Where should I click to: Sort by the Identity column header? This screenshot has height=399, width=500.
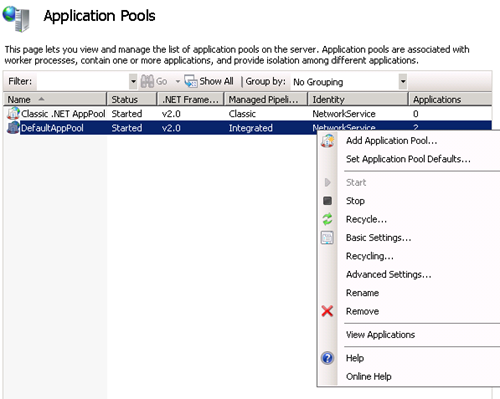click(358, 99)
